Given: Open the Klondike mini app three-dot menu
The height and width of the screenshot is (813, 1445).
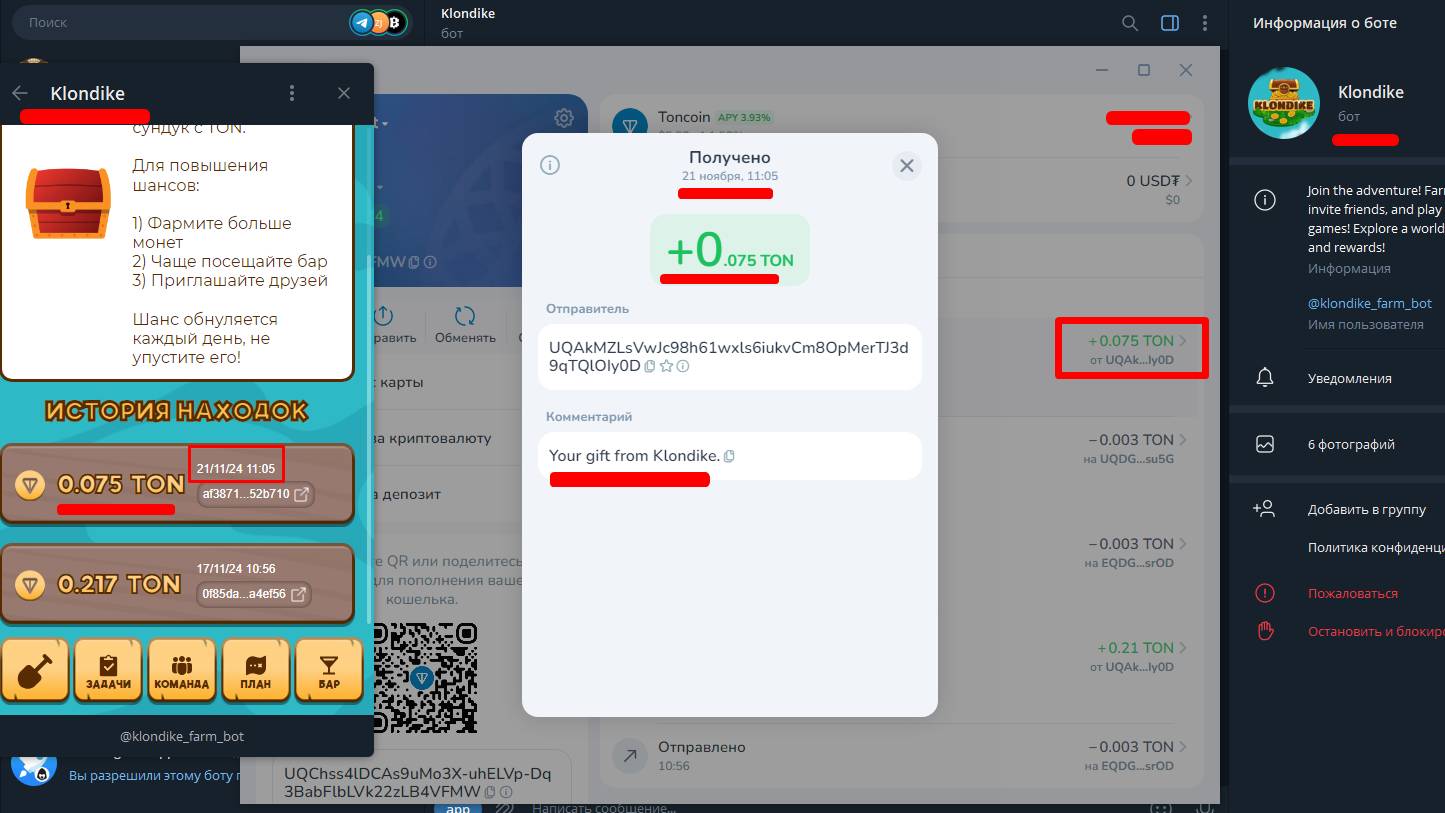Looking at the screenshot, I should click(x=292, y=93).
